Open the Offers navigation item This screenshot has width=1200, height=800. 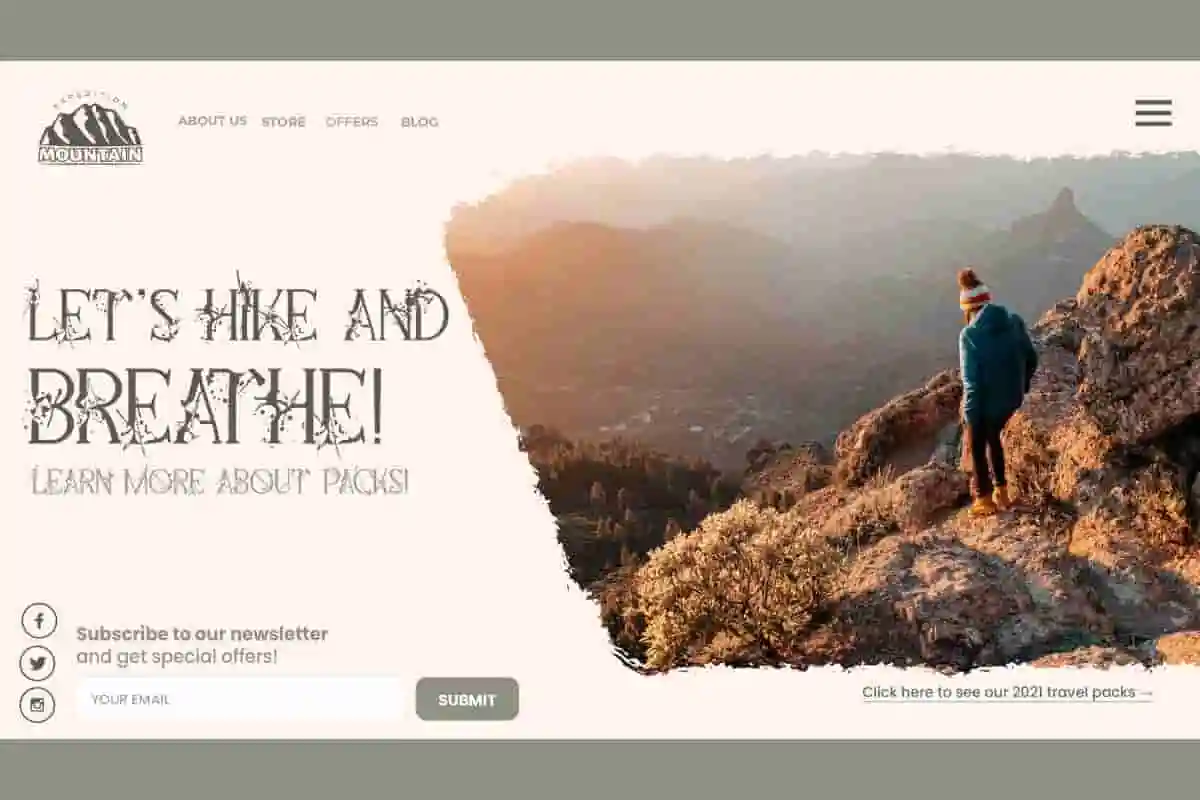(352, 122)
